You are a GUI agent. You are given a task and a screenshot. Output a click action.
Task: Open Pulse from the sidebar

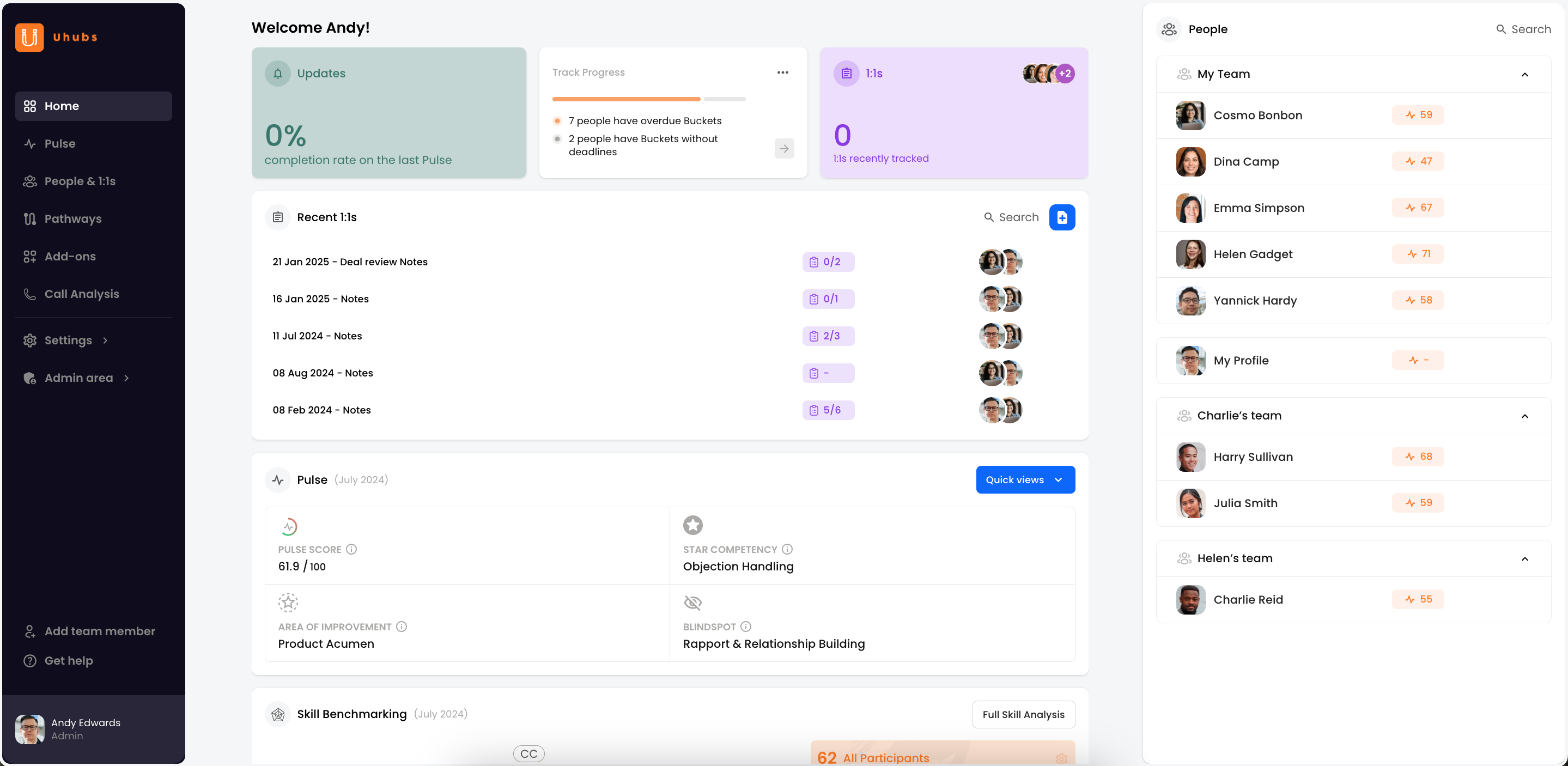(59, 144)
